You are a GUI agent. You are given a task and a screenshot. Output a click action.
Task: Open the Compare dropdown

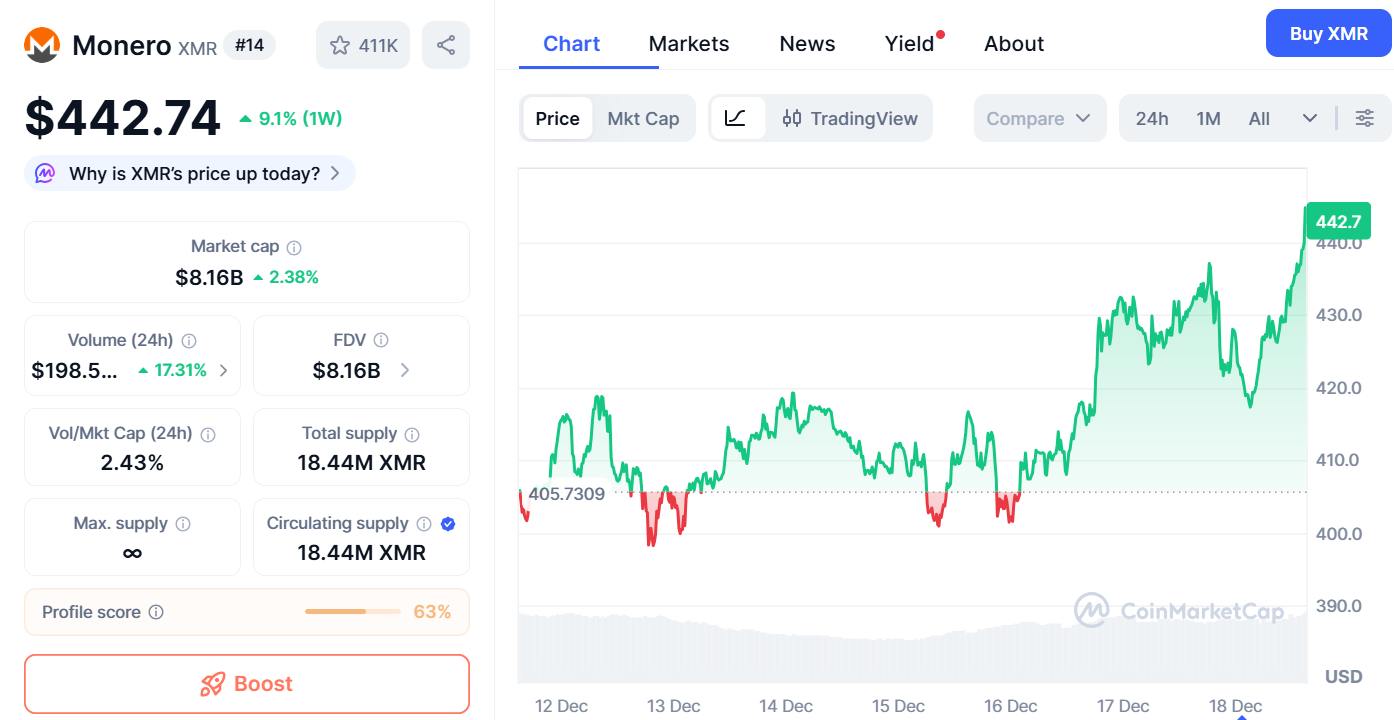click(x=1040, y=118)
